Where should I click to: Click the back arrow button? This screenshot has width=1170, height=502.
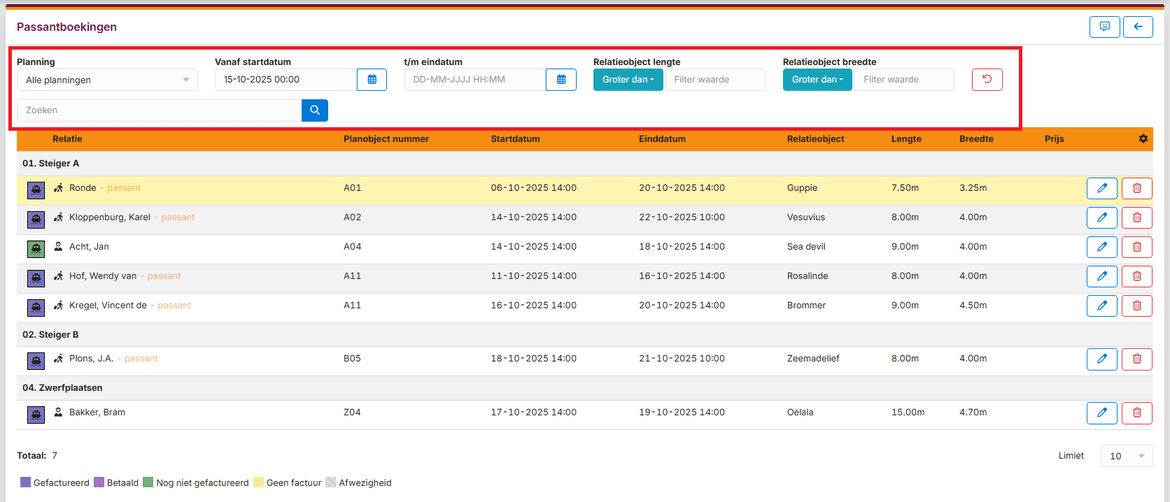point(1137,27)
